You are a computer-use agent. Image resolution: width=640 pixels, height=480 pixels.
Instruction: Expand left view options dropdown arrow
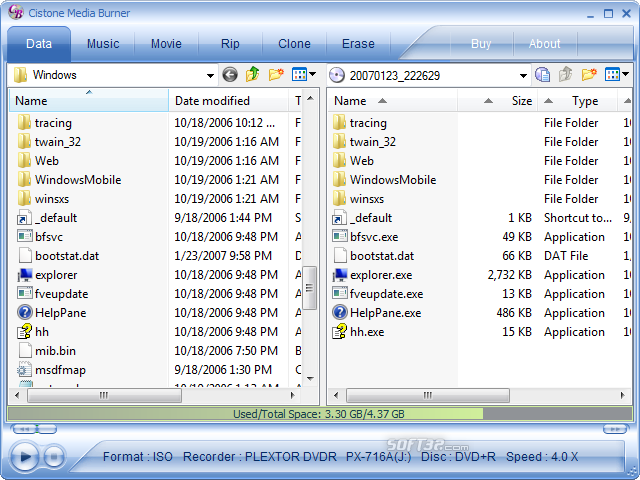coord(313,74)
